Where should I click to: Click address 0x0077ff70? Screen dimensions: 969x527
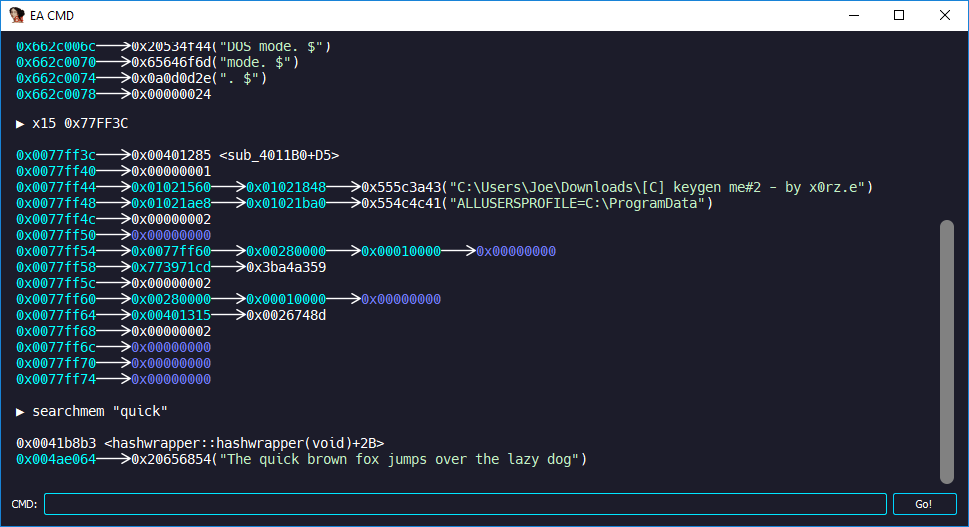point(56,363)
